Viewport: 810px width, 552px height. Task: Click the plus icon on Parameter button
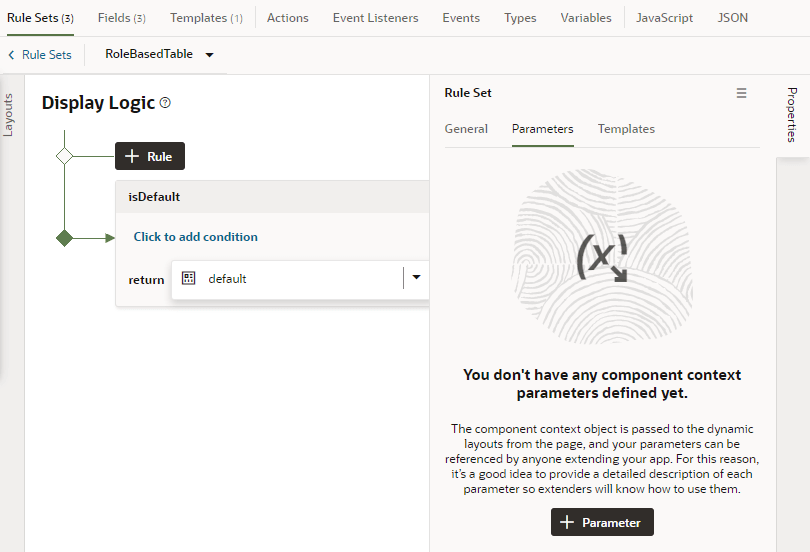point(567,522)
